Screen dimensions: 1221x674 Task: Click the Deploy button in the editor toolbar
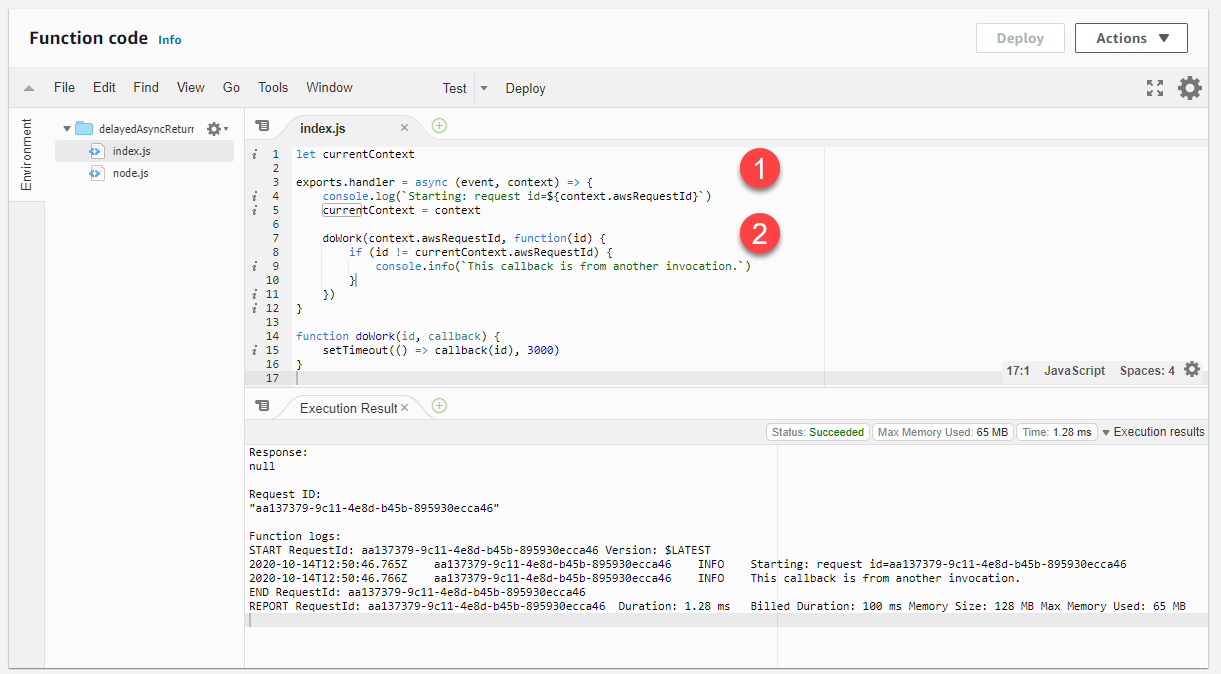click(x=525, y=88)
